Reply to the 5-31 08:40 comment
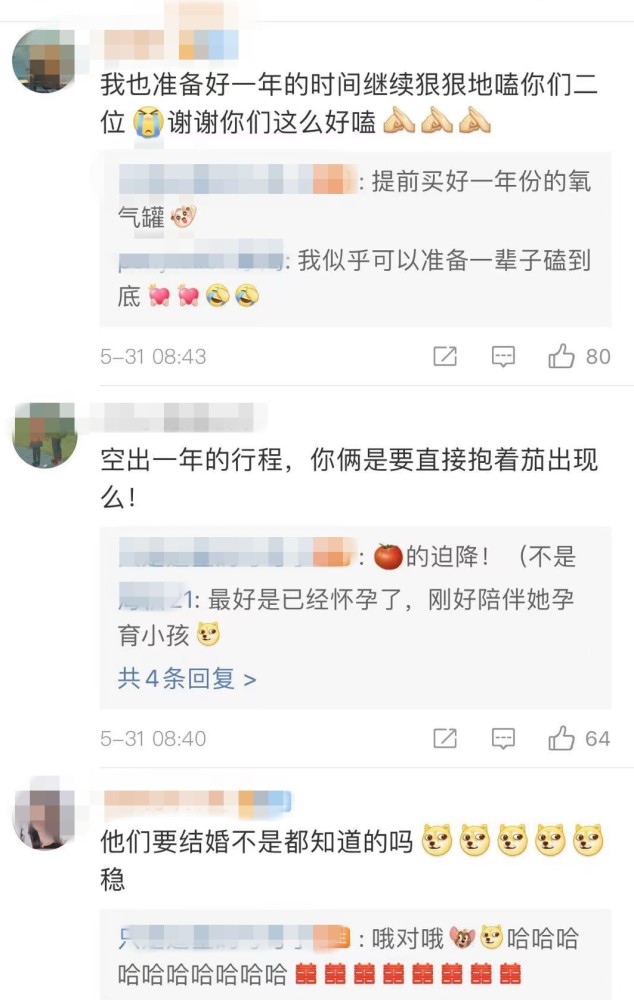The width and height of the screenshot is (634, 1000). coord(503,739)
